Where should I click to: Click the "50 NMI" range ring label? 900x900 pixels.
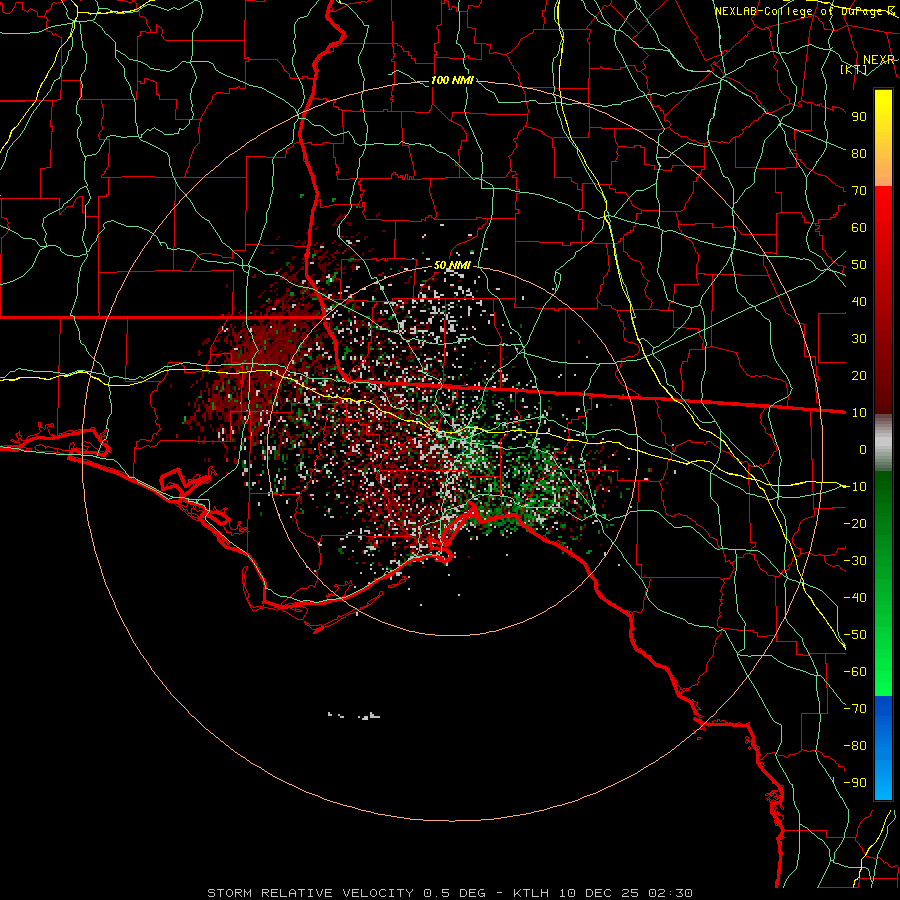point(452,265)
